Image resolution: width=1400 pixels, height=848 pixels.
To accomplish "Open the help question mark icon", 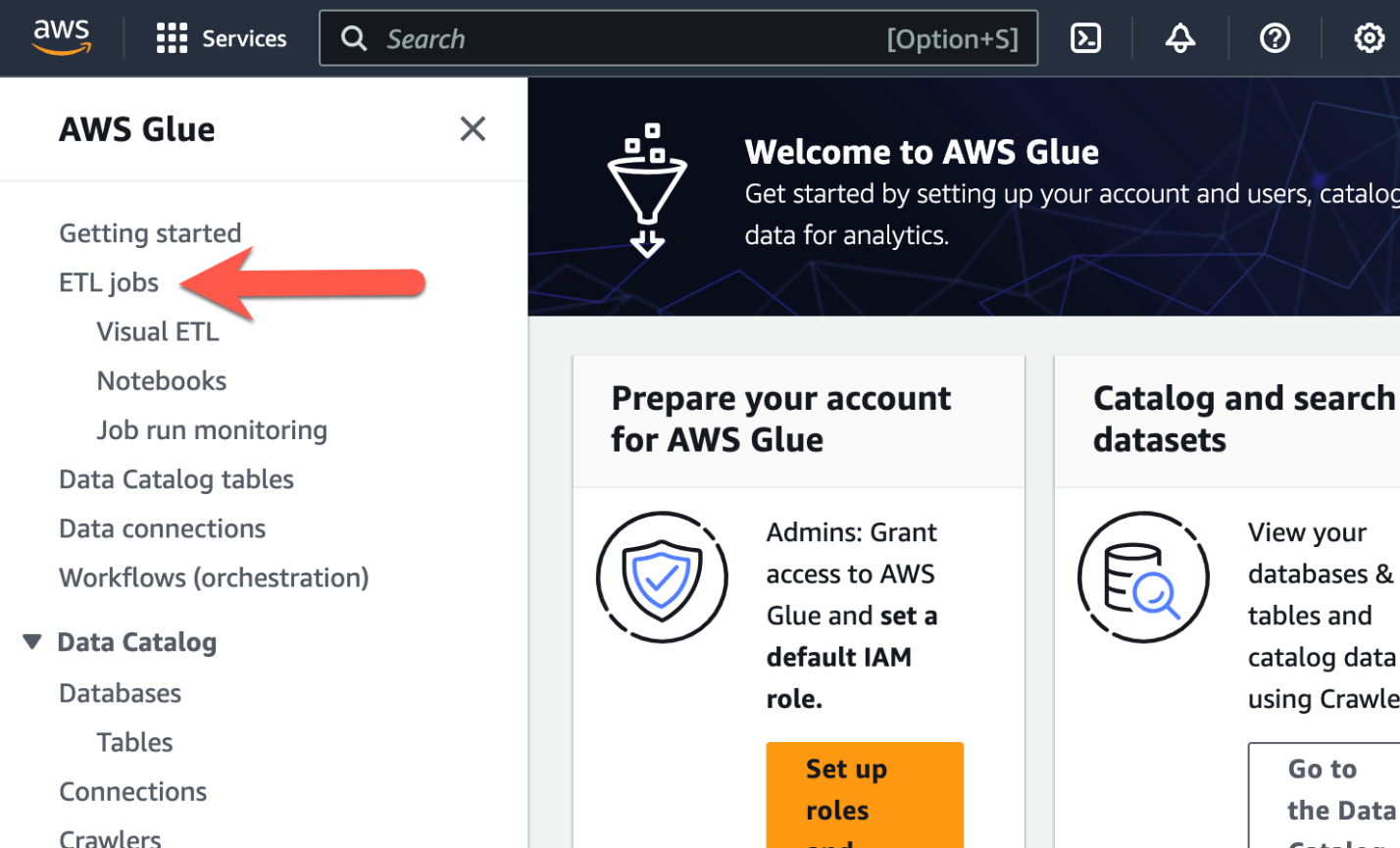I will click(x=1275, y=38).
